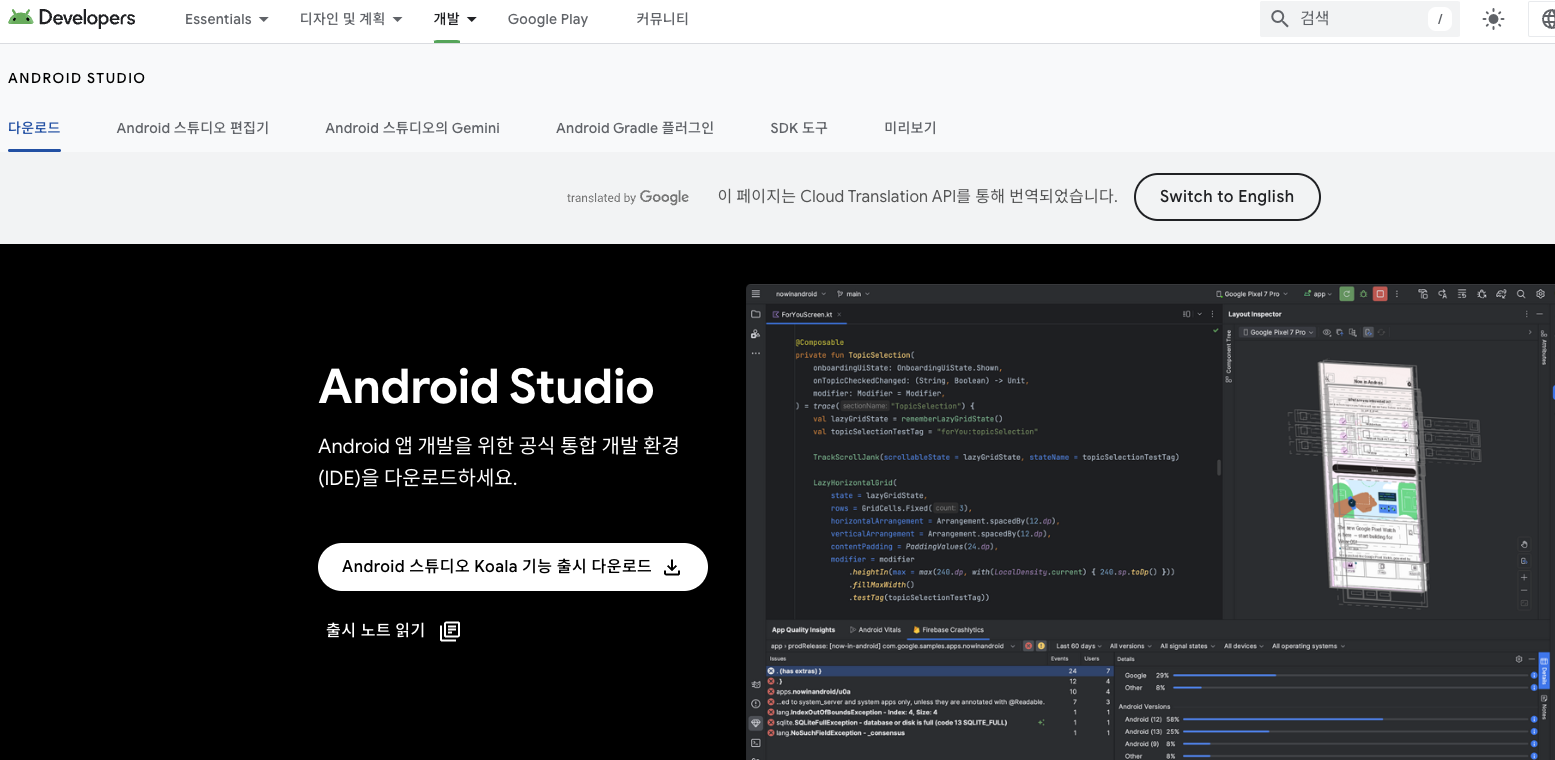The image size is (1555, 760).
Task: Open the All operating systems dropdown
Action: click(1308, 646)
